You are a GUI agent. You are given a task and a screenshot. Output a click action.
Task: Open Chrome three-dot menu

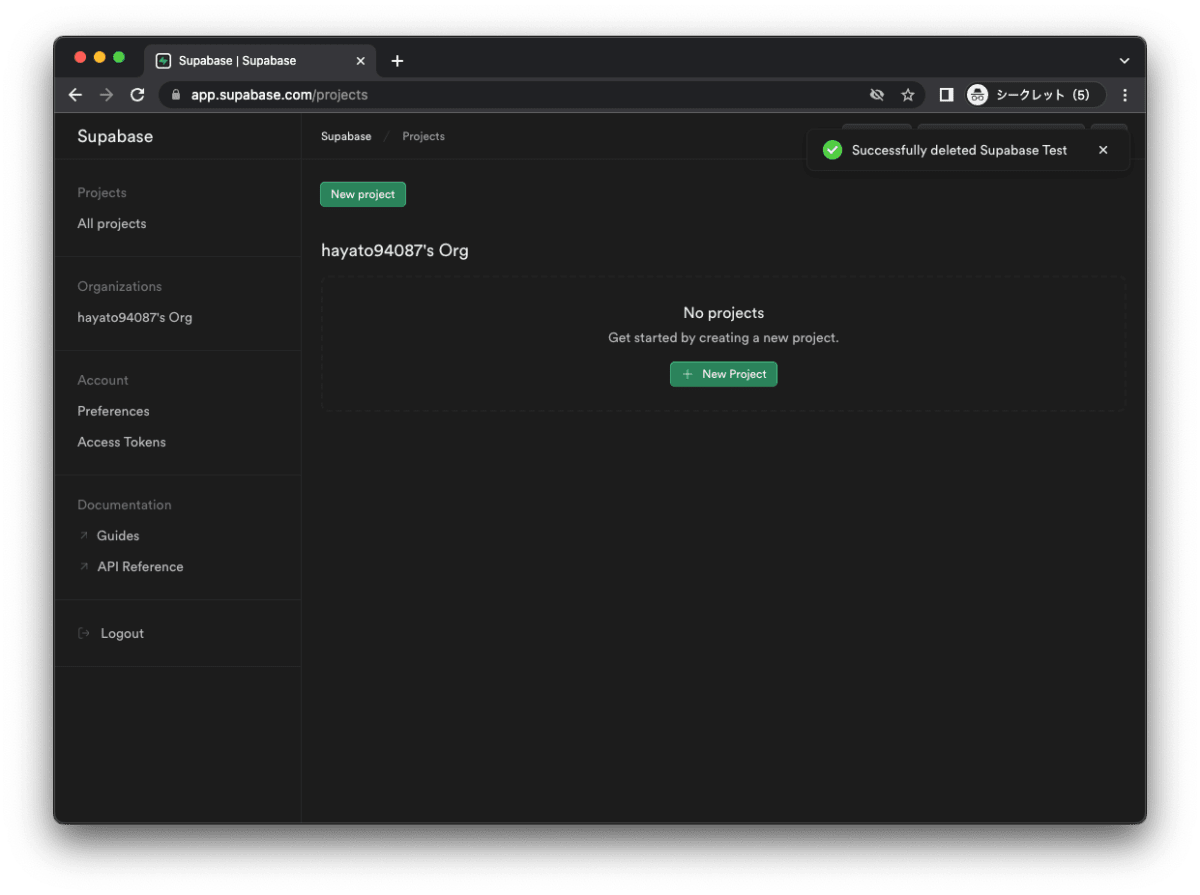pos(1125,95)
